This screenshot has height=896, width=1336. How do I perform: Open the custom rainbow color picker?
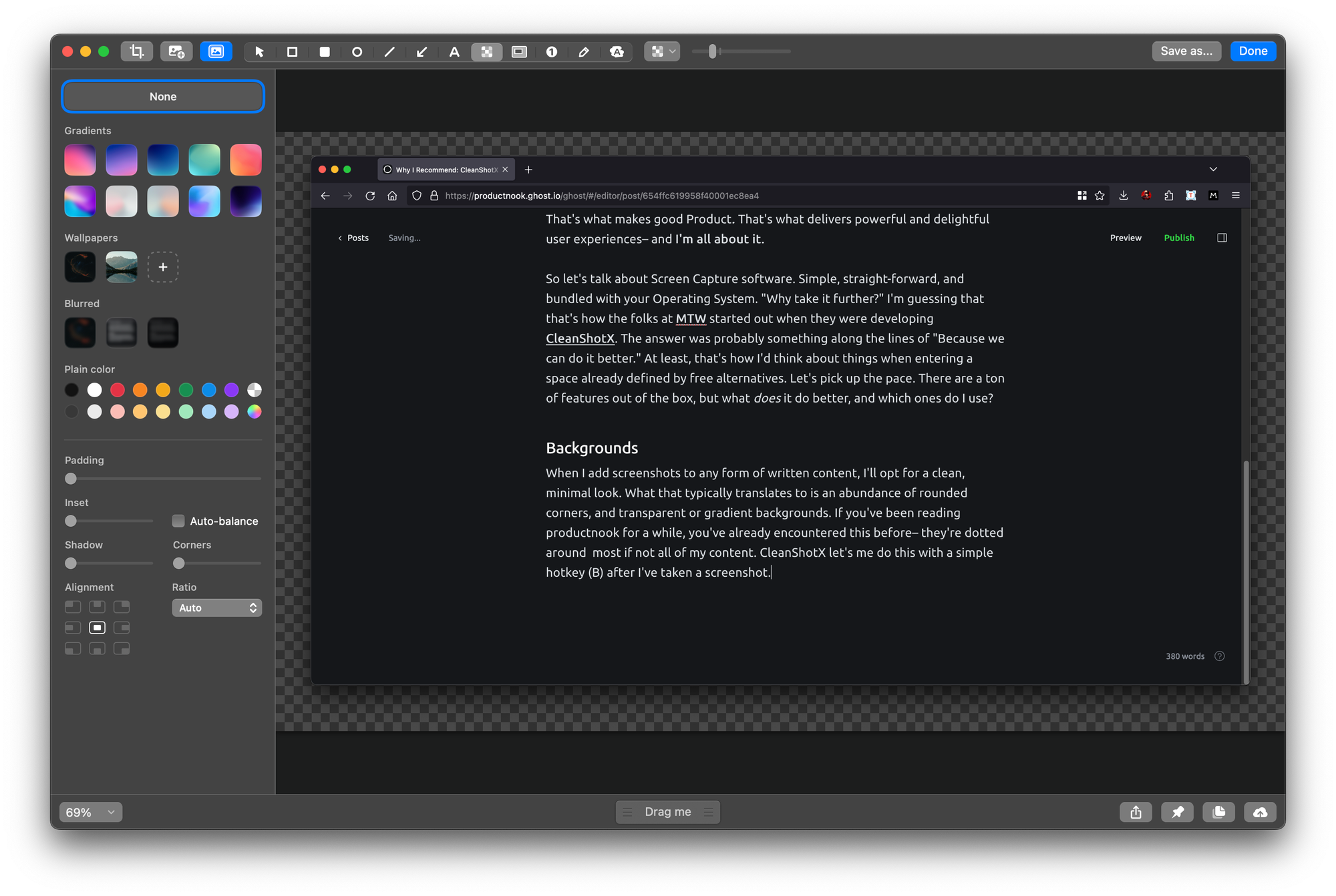pyautogui.click(x=255, y=412)
